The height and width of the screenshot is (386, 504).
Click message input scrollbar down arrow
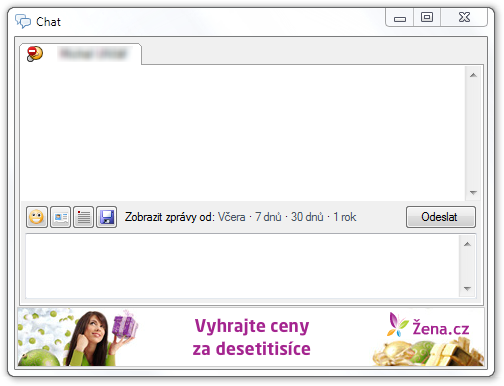pyautogui.click(x=467, y=289)
